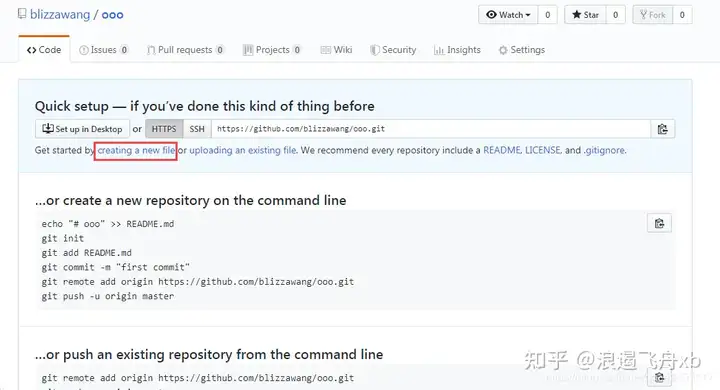View the Insights tab
The width and height of the screenshot is (720, 390).
(x=457, y=50)
